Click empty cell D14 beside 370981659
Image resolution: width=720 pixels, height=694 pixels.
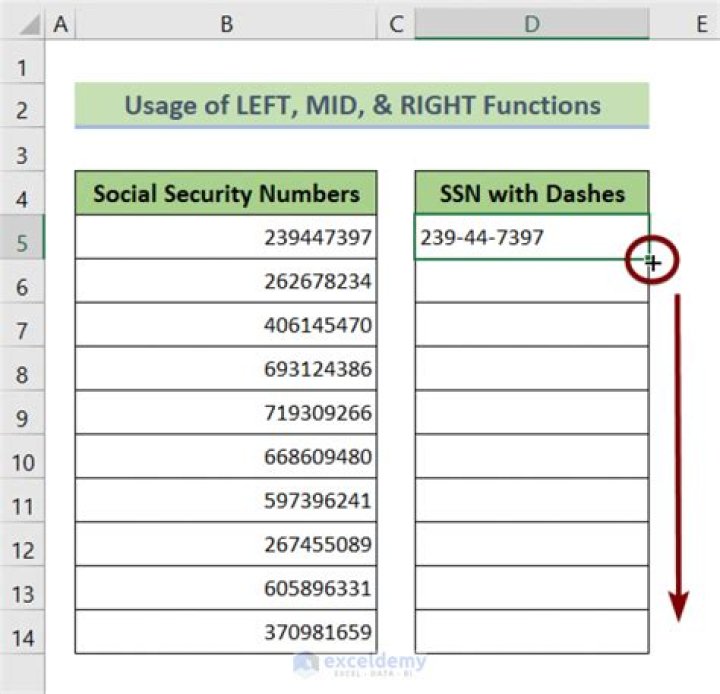click(x=531, y=632)
